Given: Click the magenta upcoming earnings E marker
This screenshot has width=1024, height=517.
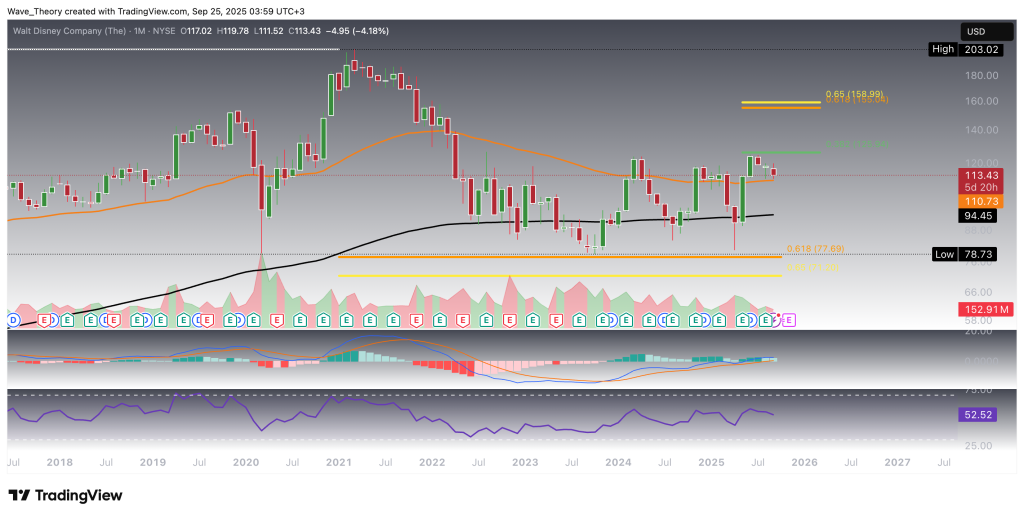Looking at the screenshot, I should (788, 320).
